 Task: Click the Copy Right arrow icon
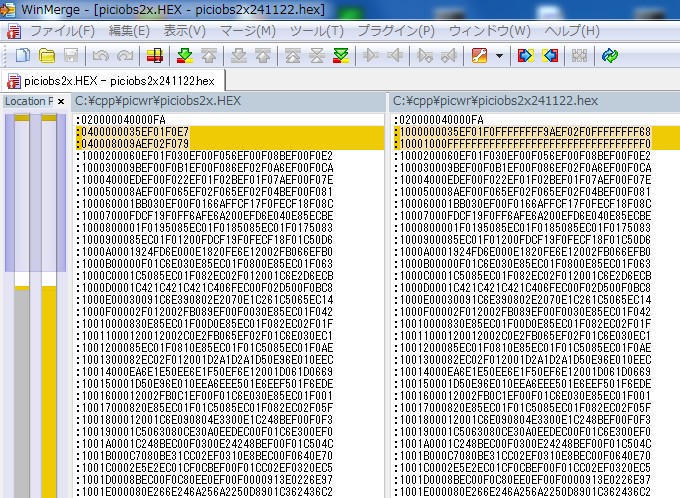(370, 56)
